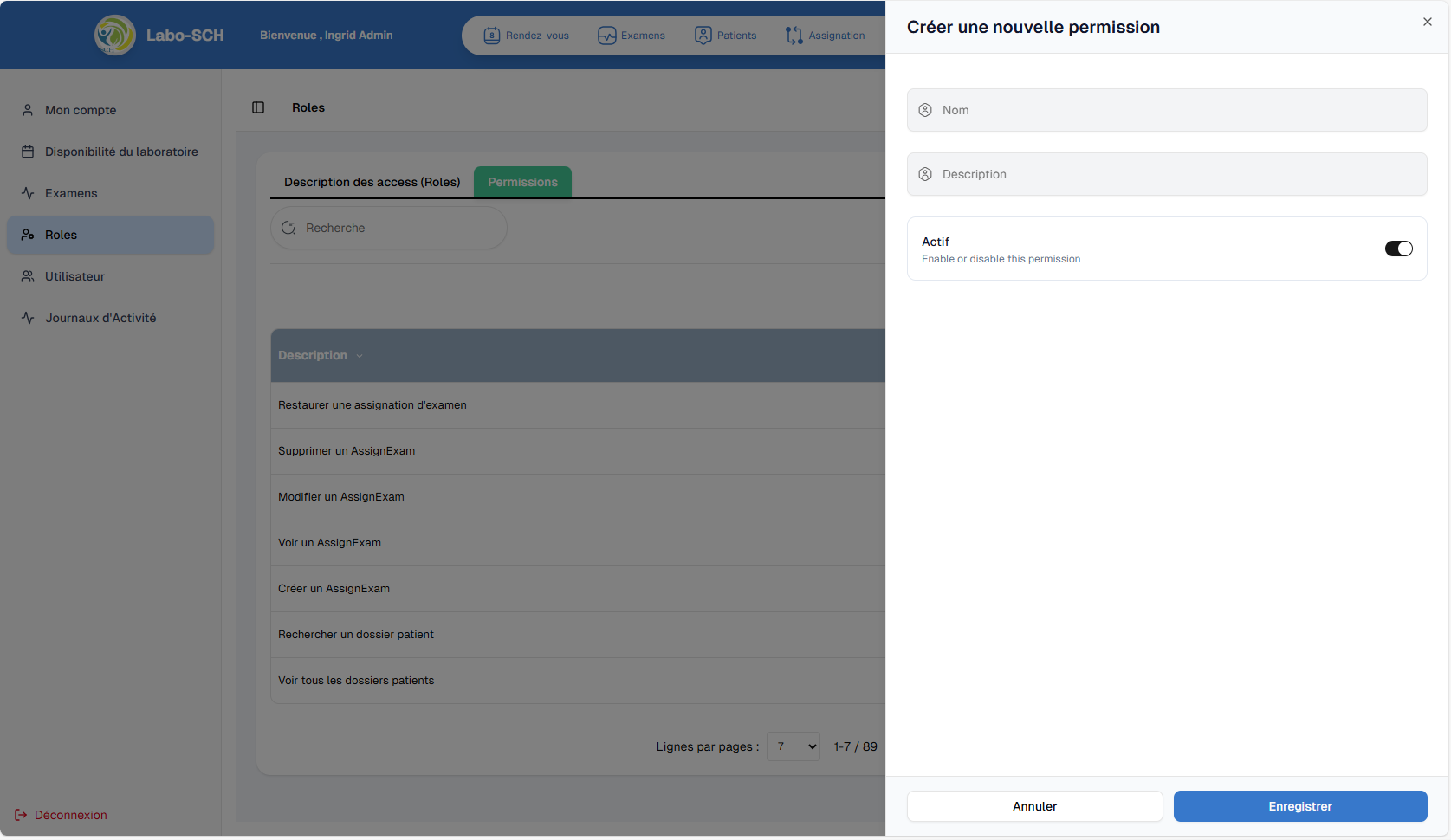Open Utilisateur in the sidebar
1451x840 pixels.
(74, 276)
